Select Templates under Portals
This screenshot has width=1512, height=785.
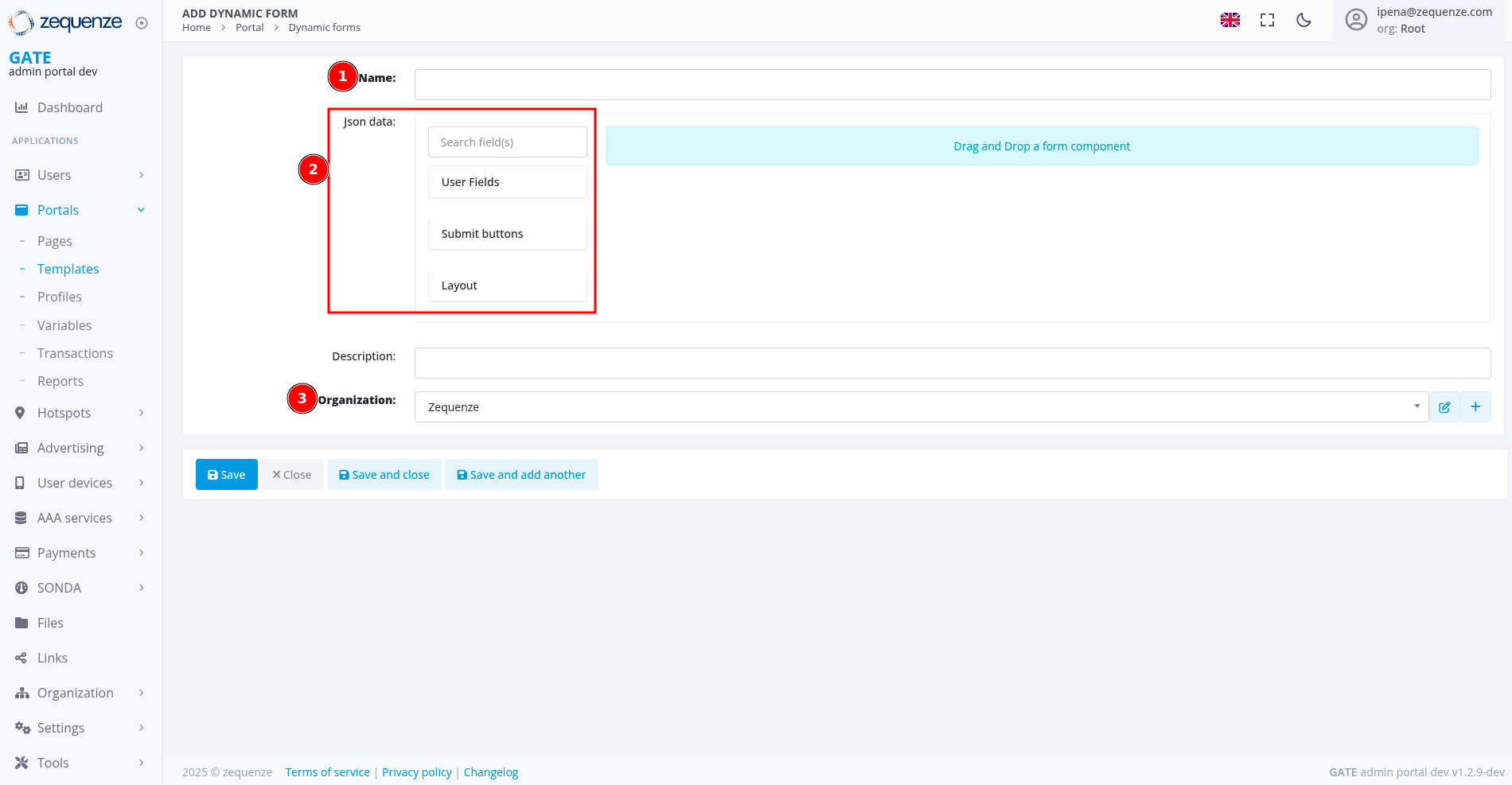pyautogui.click(x=68, y=269)
